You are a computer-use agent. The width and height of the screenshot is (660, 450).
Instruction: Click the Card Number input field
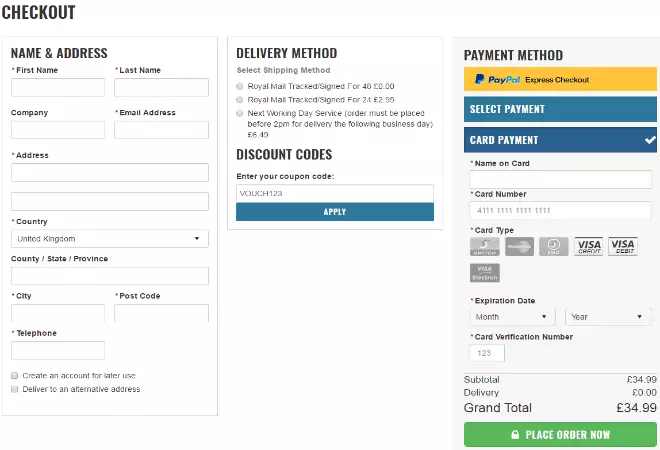coord(560,210)
